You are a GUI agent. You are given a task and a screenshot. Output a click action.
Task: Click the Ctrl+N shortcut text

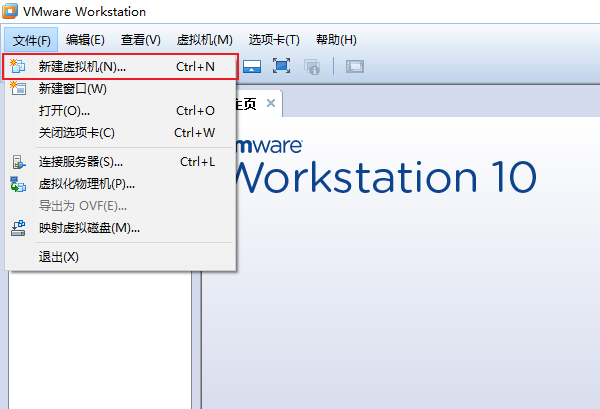(x=195, y=67)
